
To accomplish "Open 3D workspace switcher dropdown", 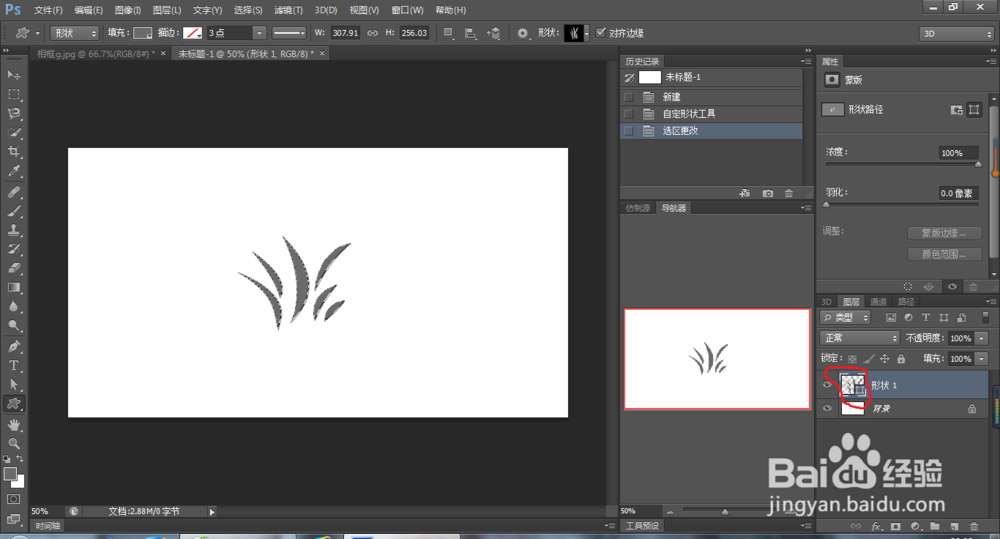I will tap(955, 34).
